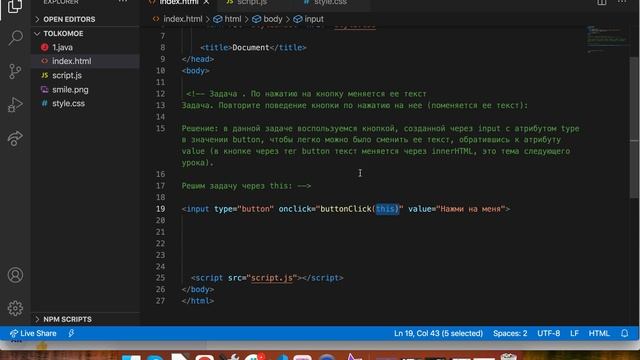The image size is (640, 360).
Task: Click the broadcast icon next to Live Share
Action: click(x=71, y=333)
